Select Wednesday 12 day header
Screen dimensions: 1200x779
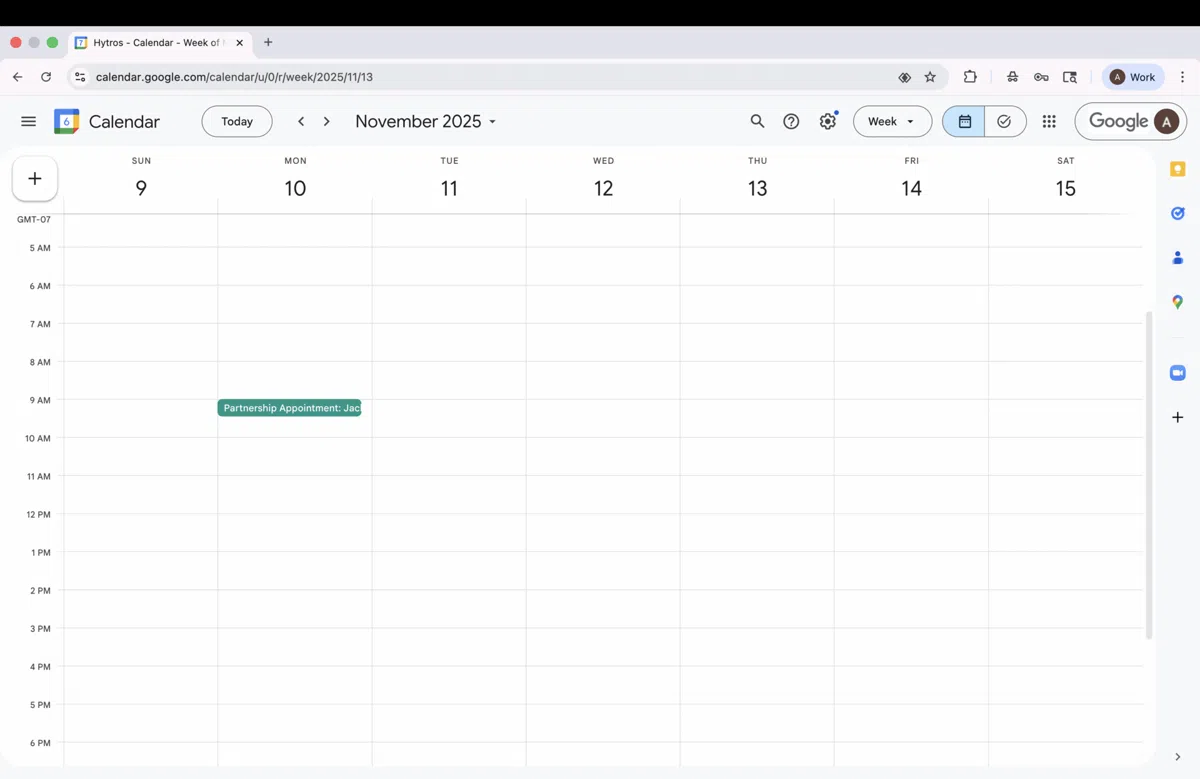603,188
